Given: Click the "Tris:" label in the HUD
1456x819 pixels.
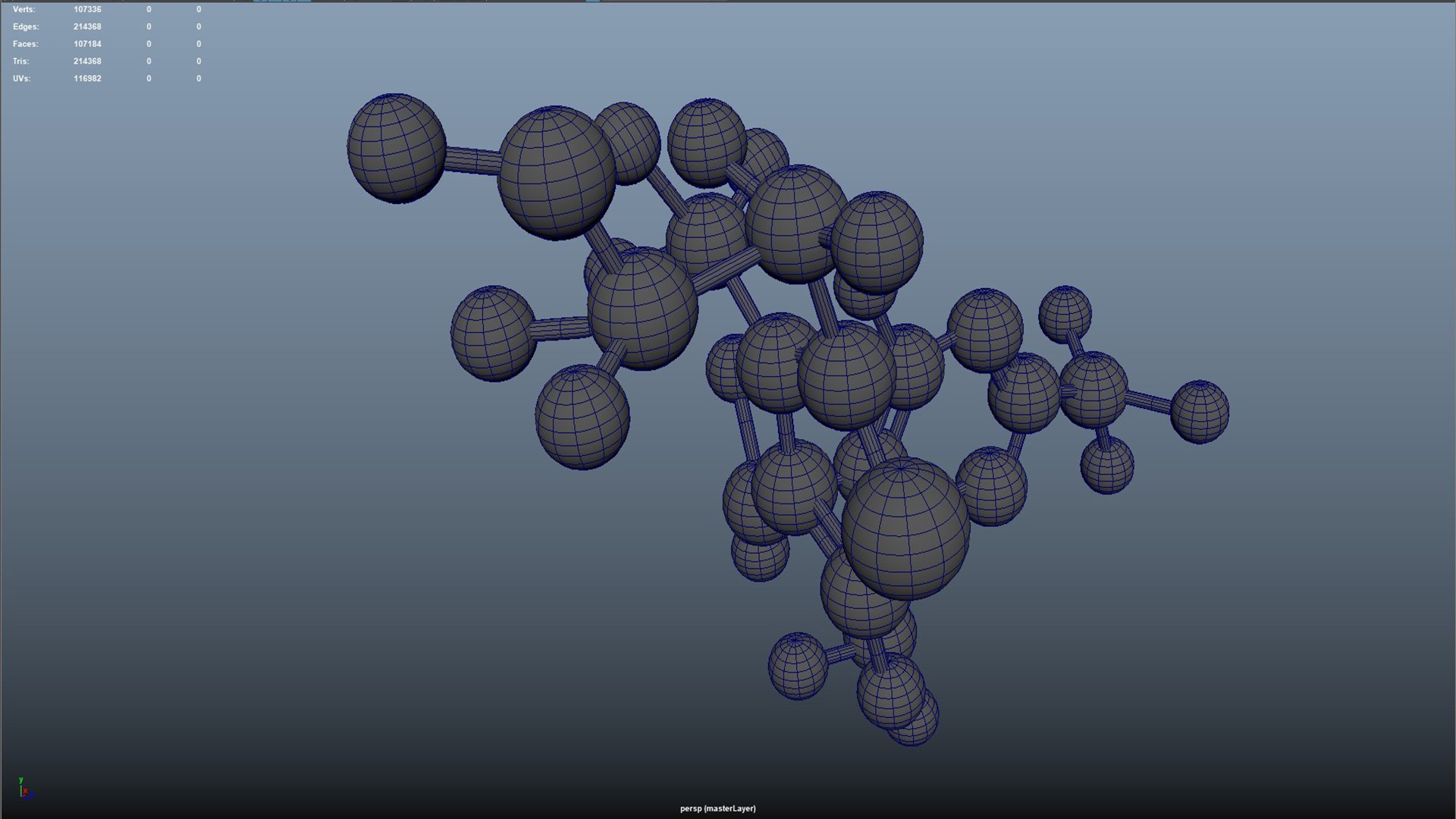Looking at the screenshot, I should point(20,61).
